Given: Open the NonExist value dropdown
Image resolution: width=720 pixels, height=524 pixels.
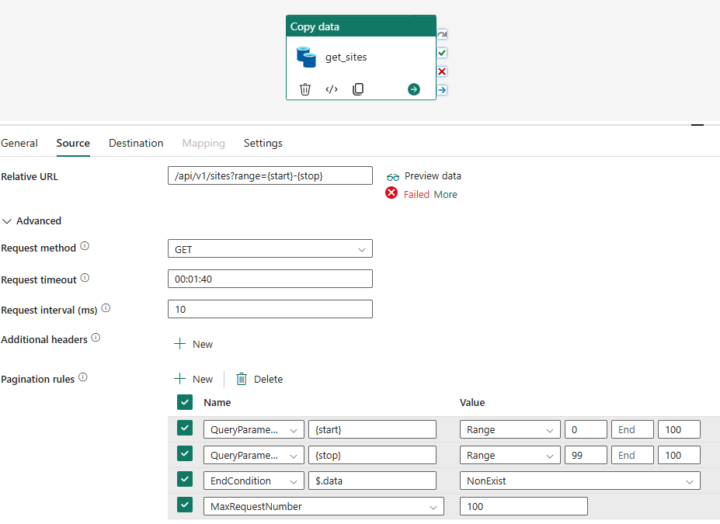Looking at the screenshot, I should pos(580,481).
